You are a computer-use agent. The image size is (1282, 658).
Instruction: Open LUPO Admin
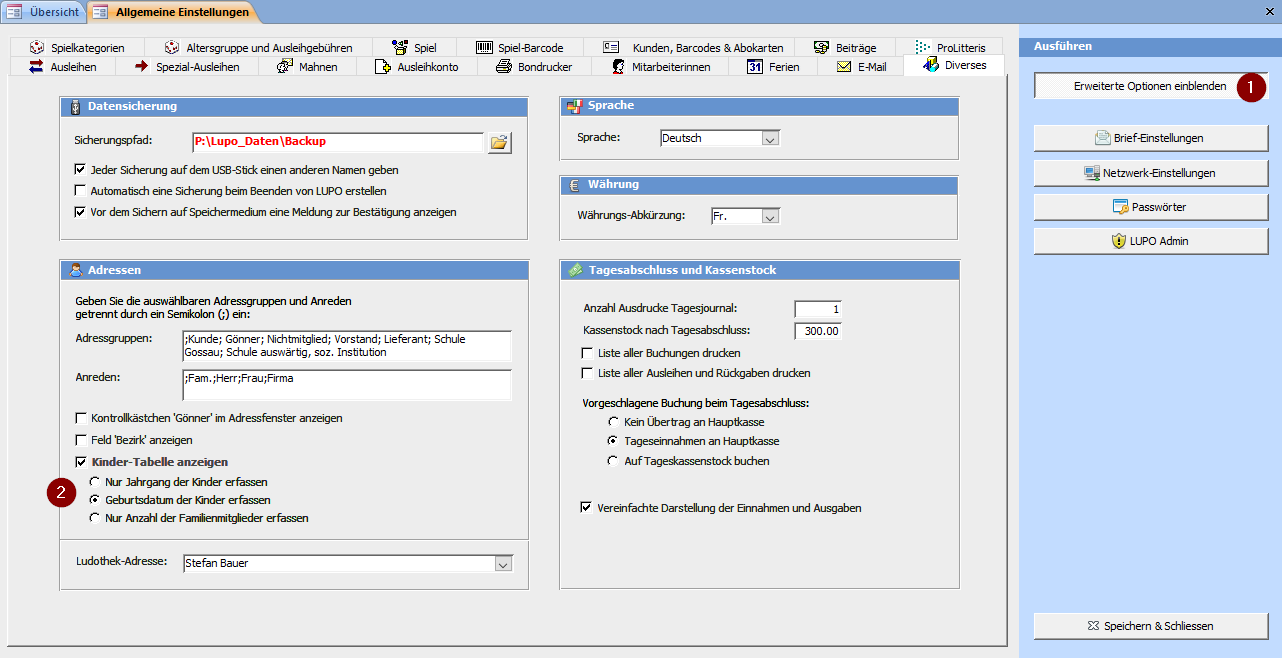click(1150, 241)
